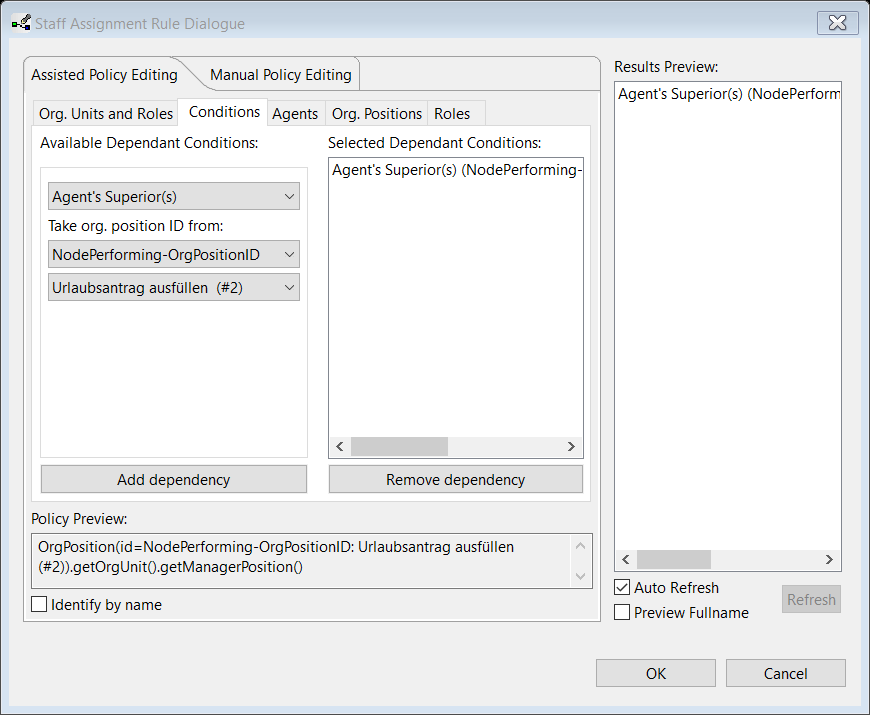The width and height of the screenshot is (870, 715).
Task: Open the Org. Positions tab
Action: pos(376,114)
